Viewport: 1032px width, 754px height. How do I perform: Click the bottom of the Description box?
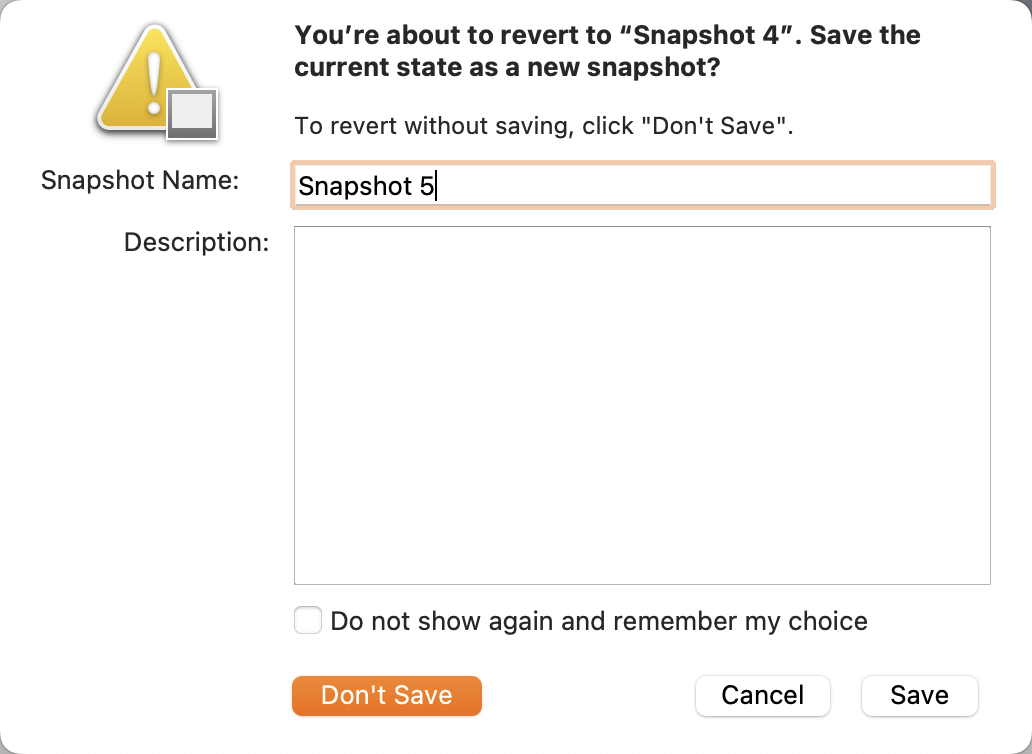tap(641, 568)
